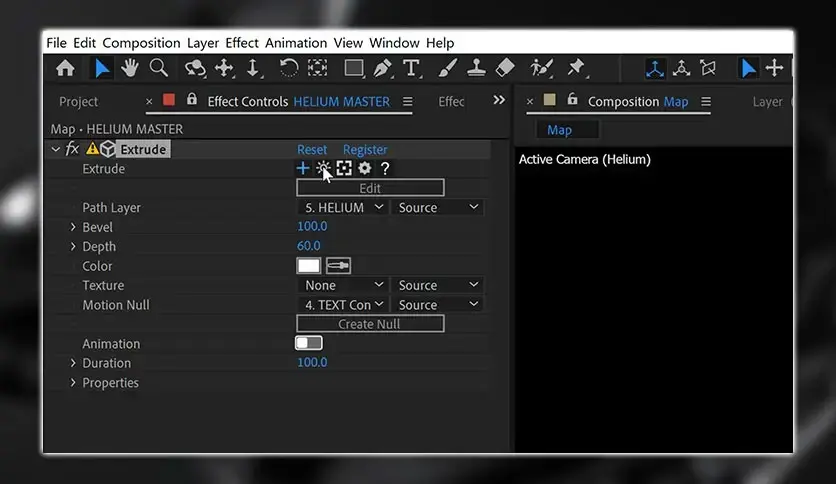Click the question mark help icon
Screen dimensions: 836x484
[x=385, y=168]
